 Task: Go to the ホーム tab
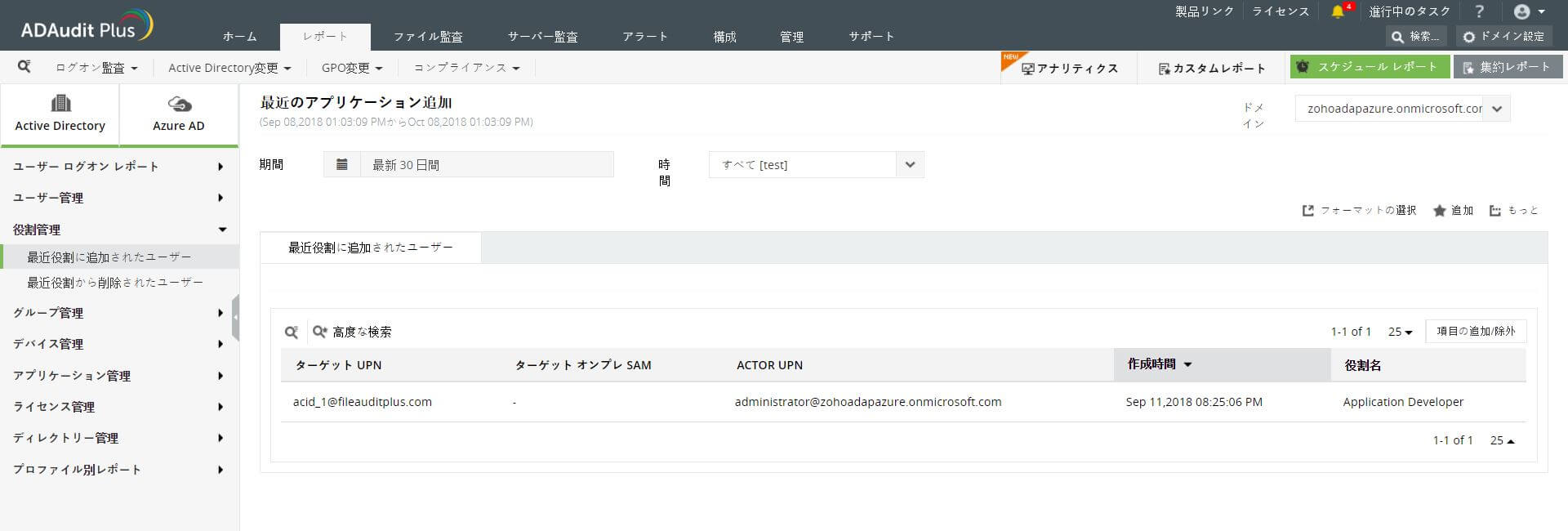tap(239, 37)
